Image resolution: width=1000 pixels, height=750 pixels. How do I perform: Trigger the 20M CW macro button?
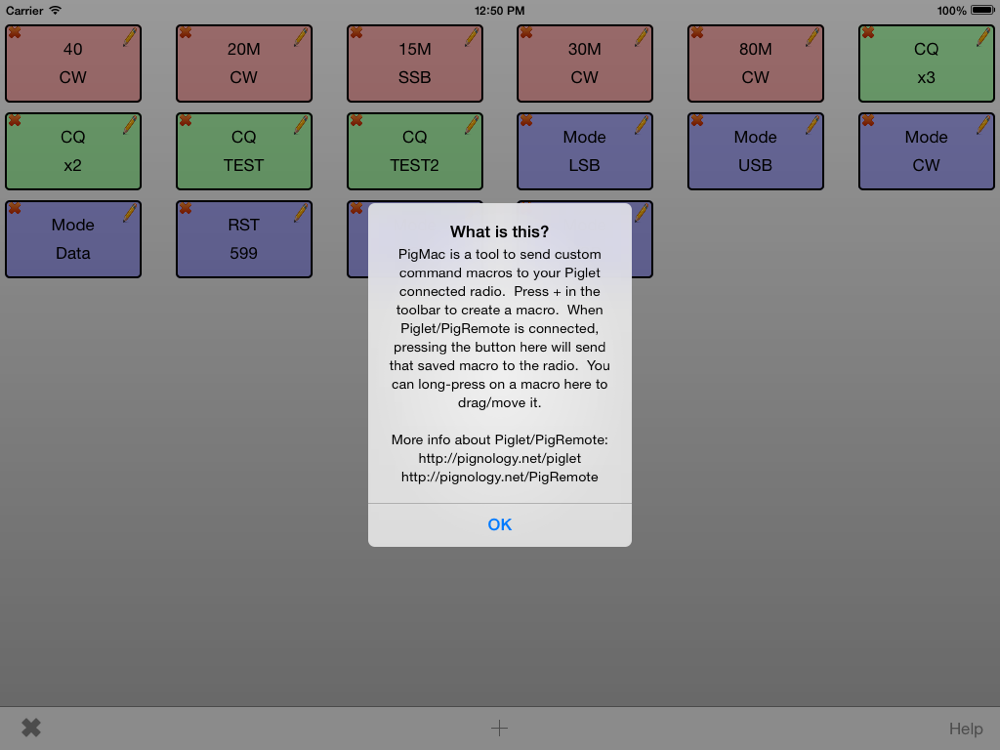[244, 63]
